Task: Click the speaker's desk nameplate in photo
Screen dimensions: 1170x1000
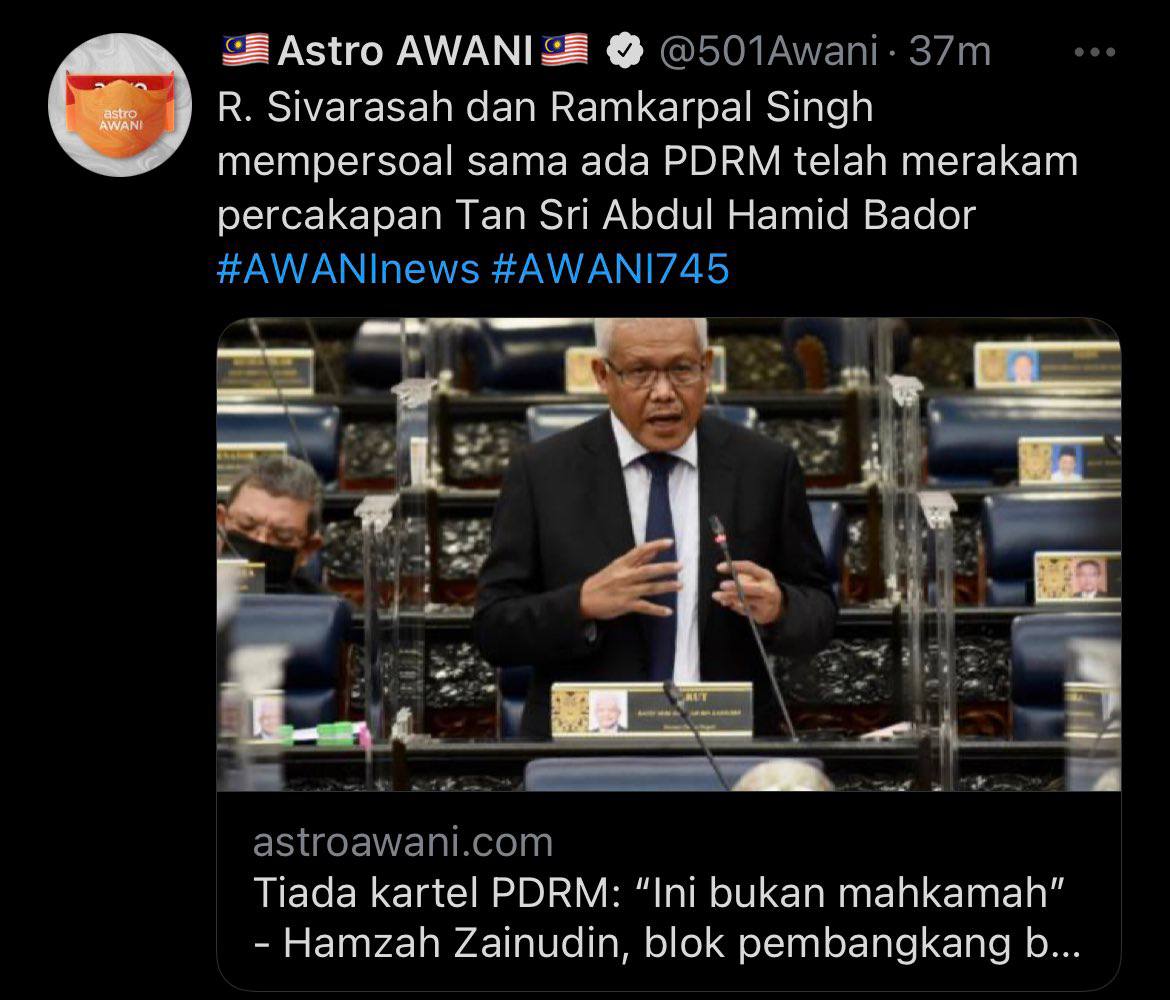Action: point(652,710)
